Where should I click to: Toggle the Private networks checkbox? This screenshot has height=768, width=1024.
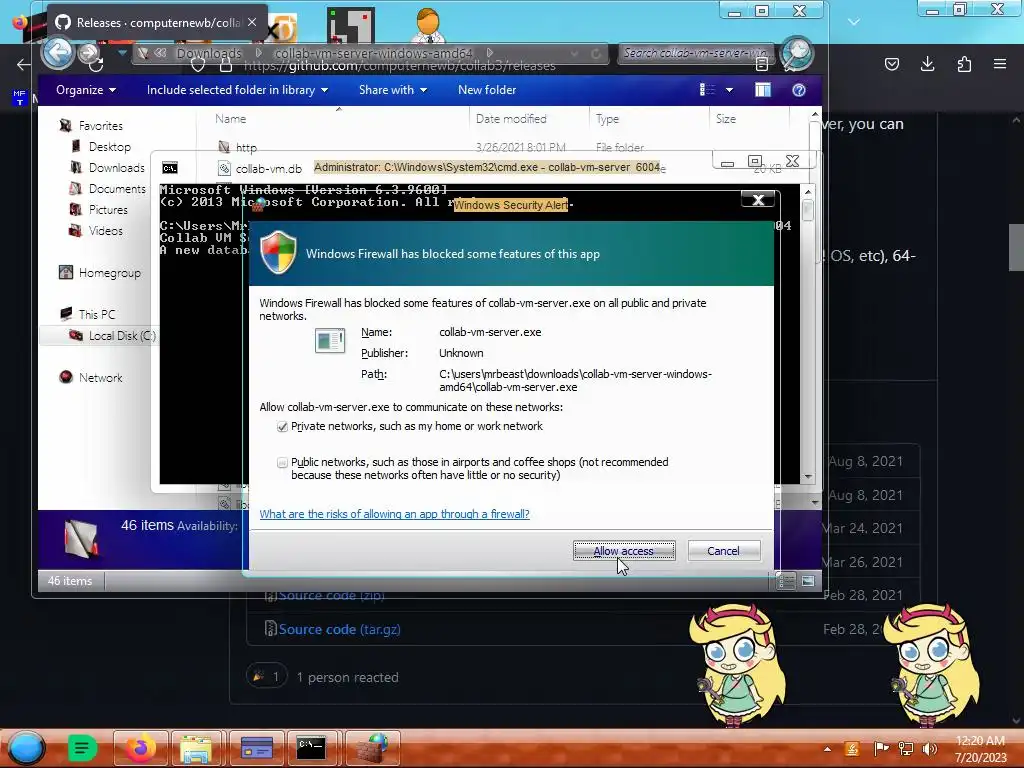[x=282, y=426]
